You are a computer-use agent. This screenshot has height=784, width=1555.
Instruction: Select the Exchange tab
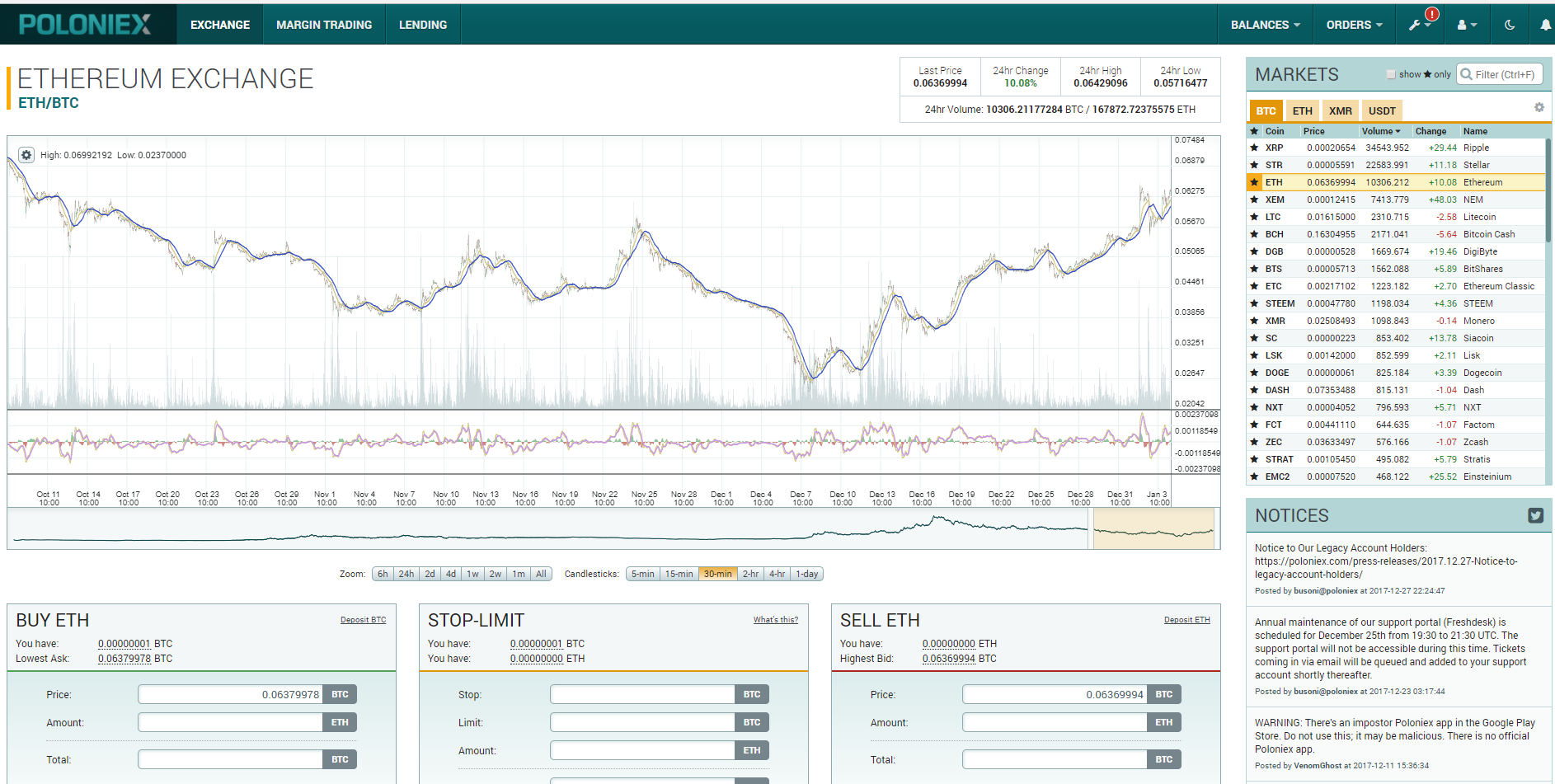point(220,25)
